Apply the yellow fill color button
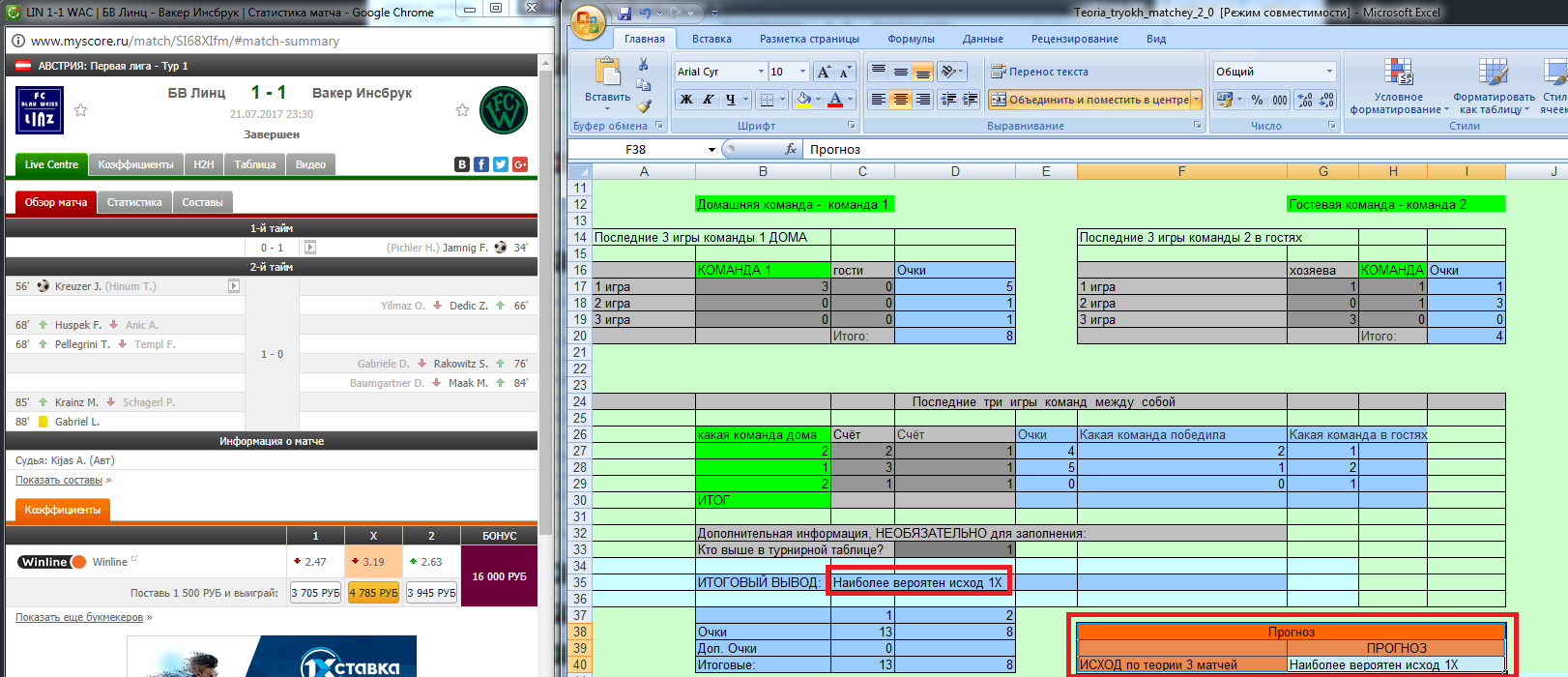 (803, 99)
